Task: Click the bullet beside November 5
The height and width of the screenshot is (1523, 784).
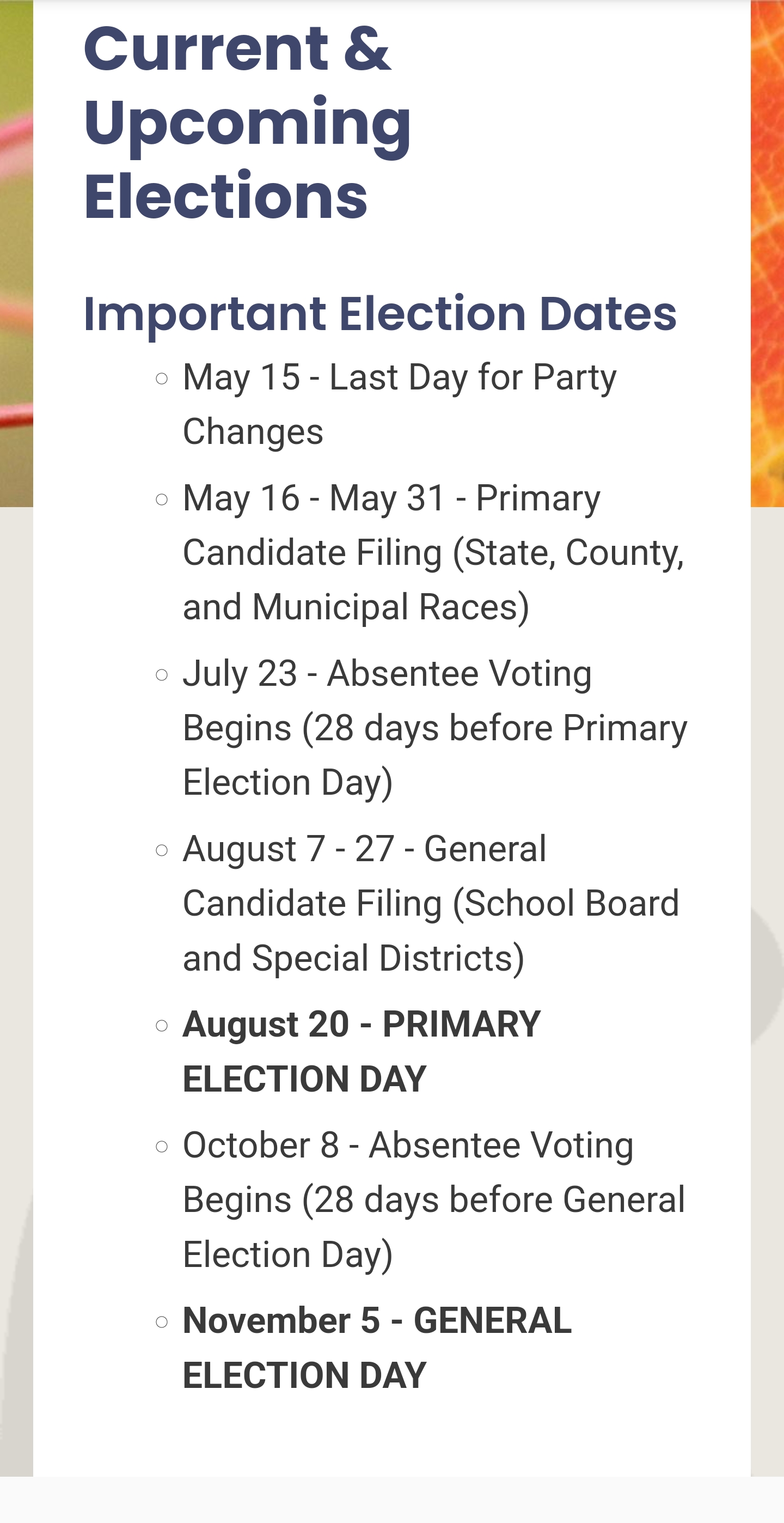Action: [x=161, y=1321]
